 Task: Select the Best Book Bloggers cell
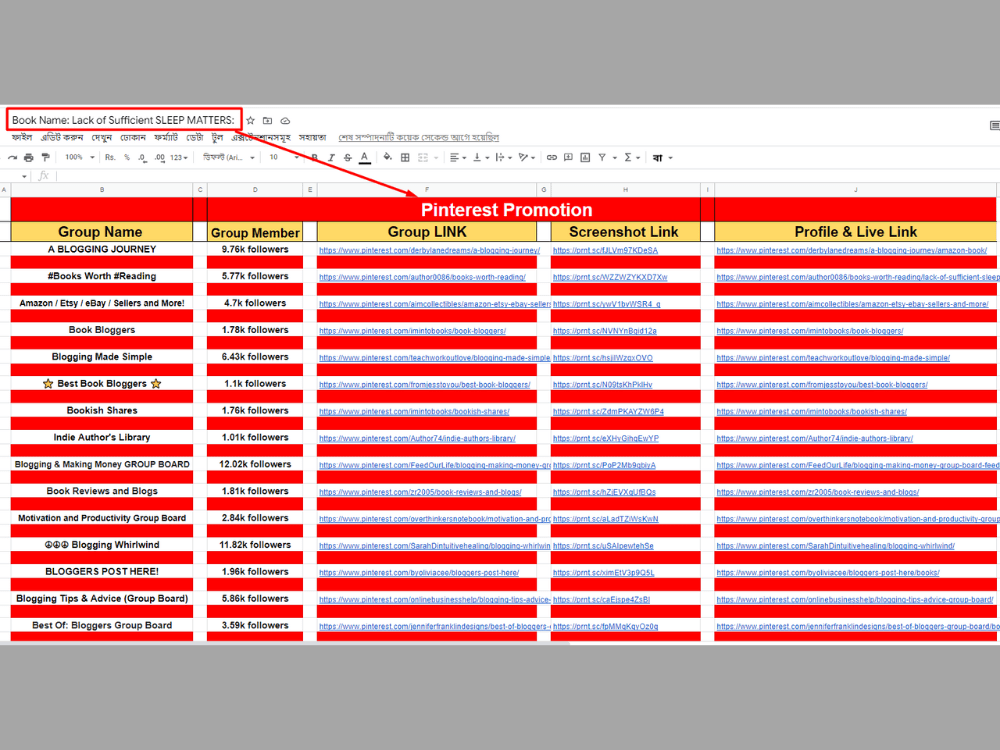101,383
